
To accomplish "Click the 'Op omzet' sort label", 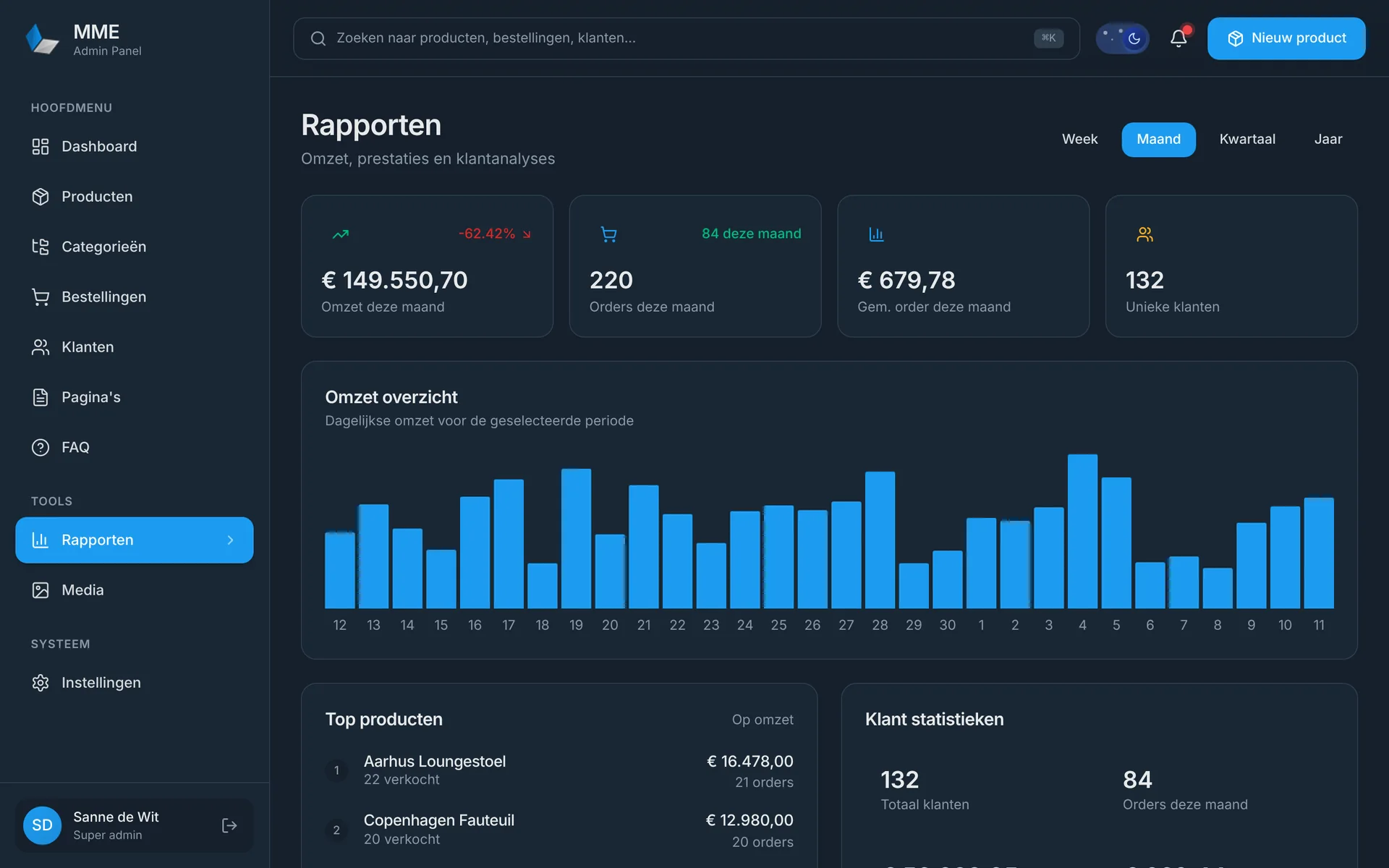I will pyautogui.click(x=763, y=720).
